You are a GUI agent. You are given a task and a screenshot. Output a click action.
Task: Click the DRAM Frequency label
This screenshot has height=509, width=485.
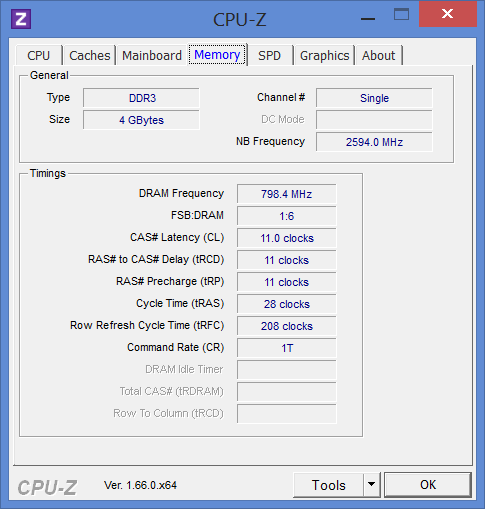pos(181,193)
